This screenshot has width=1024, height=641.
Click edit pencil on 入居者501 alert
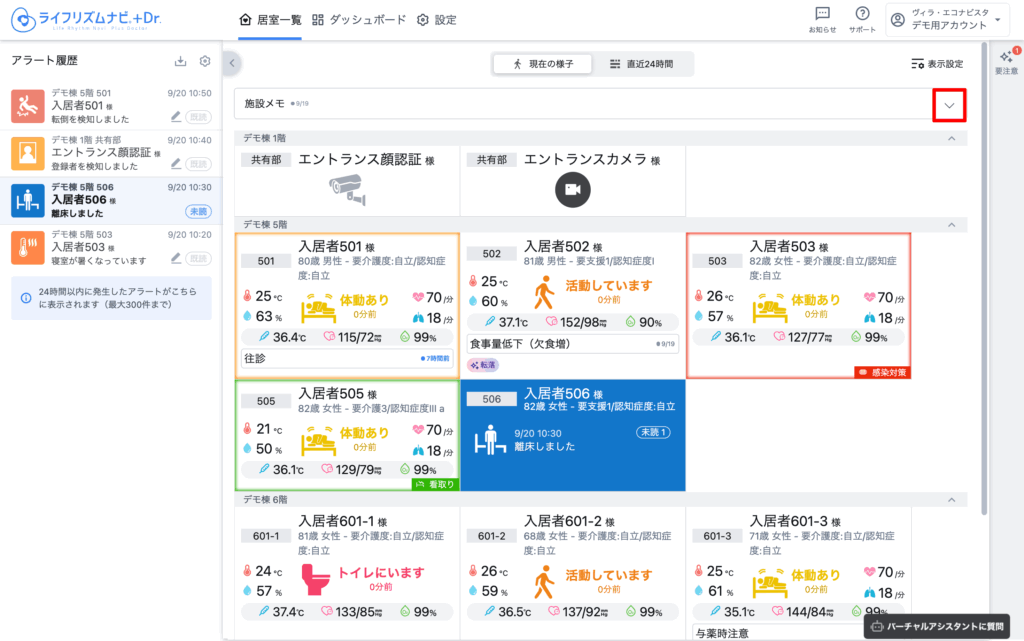[176, 115]
